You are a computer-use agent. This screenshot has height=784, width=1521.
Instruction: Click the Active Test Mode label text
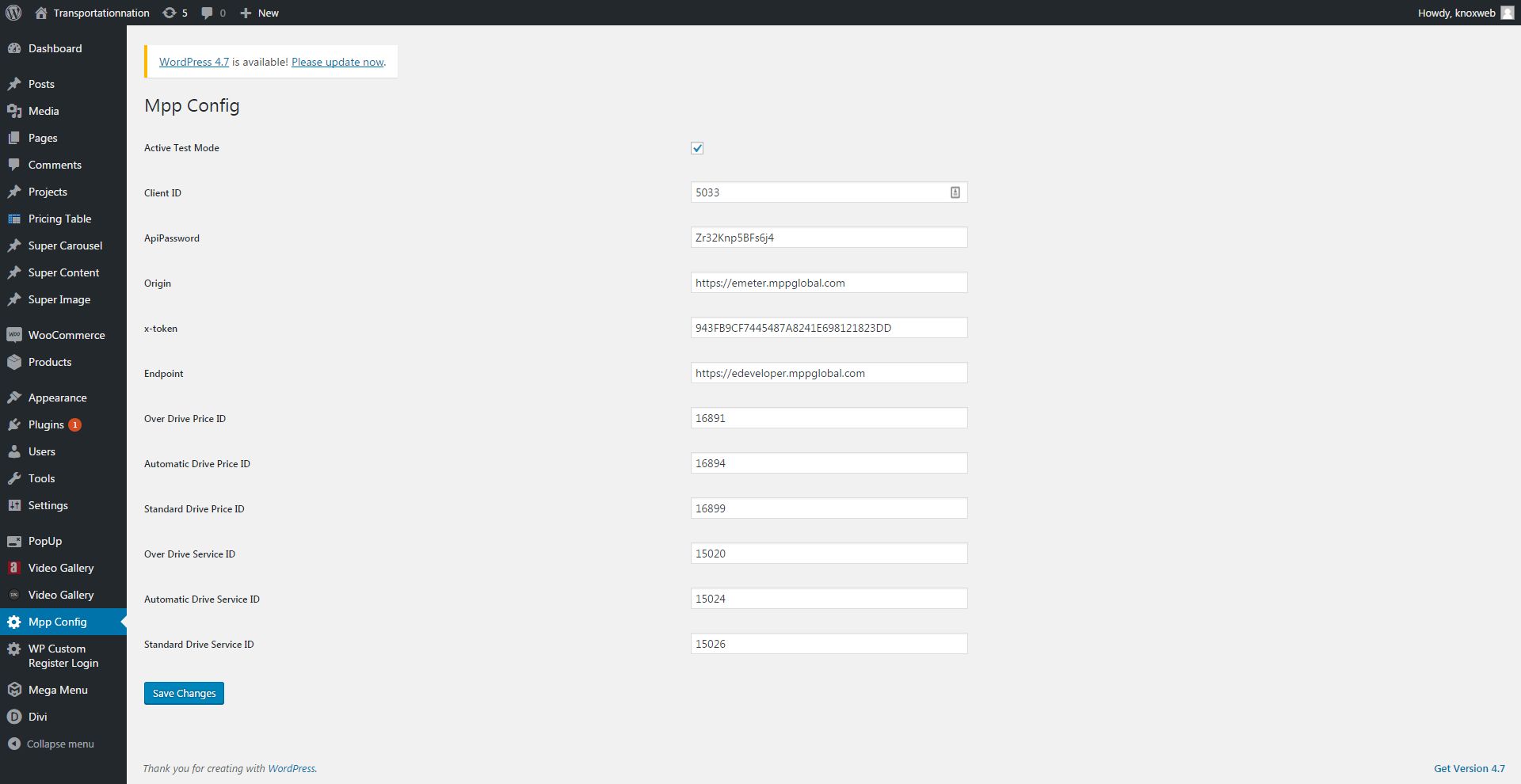point(181,148)
